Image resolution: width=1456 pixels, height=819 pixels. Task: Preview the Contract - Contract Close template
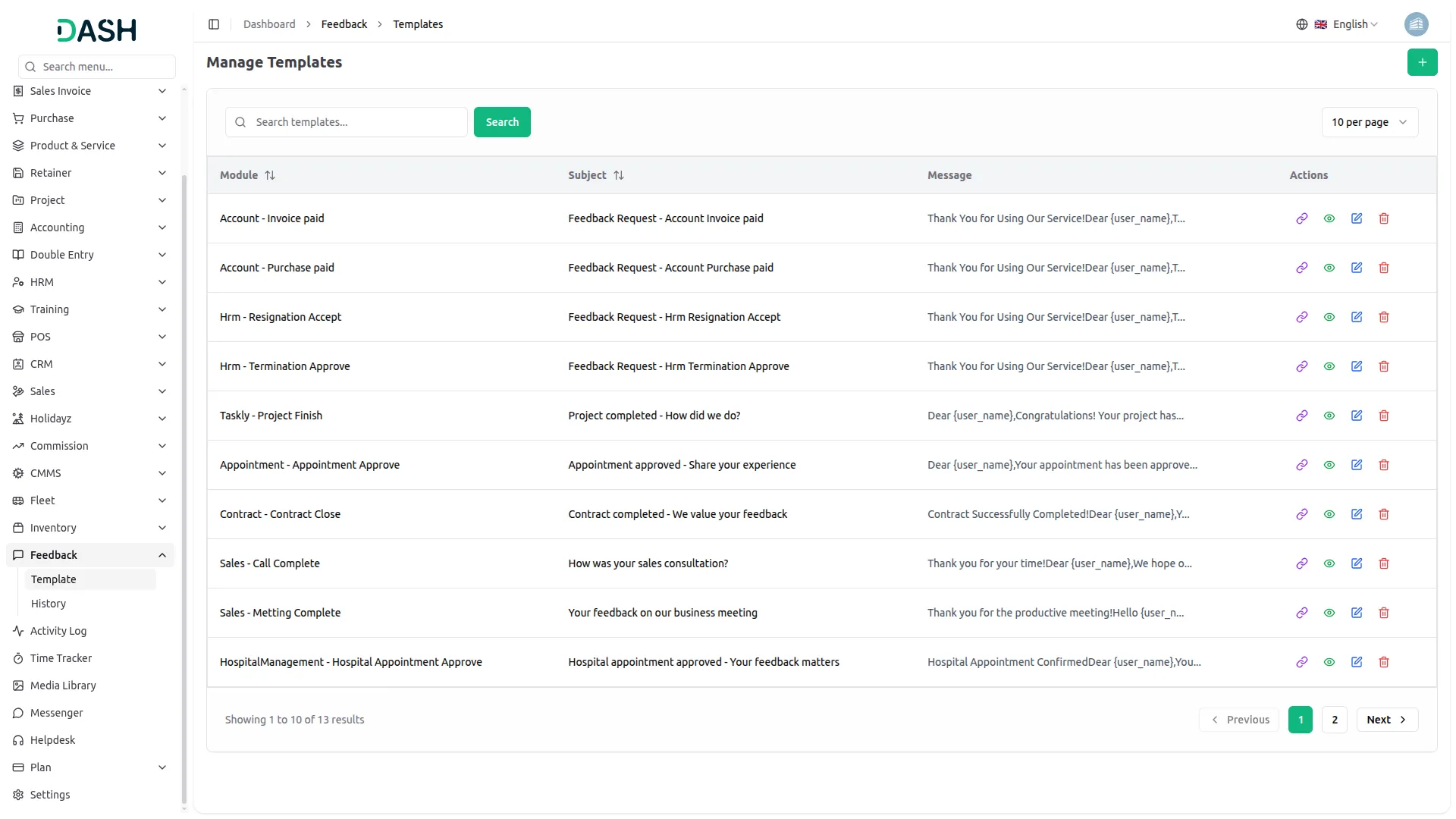click(1329, 514)
